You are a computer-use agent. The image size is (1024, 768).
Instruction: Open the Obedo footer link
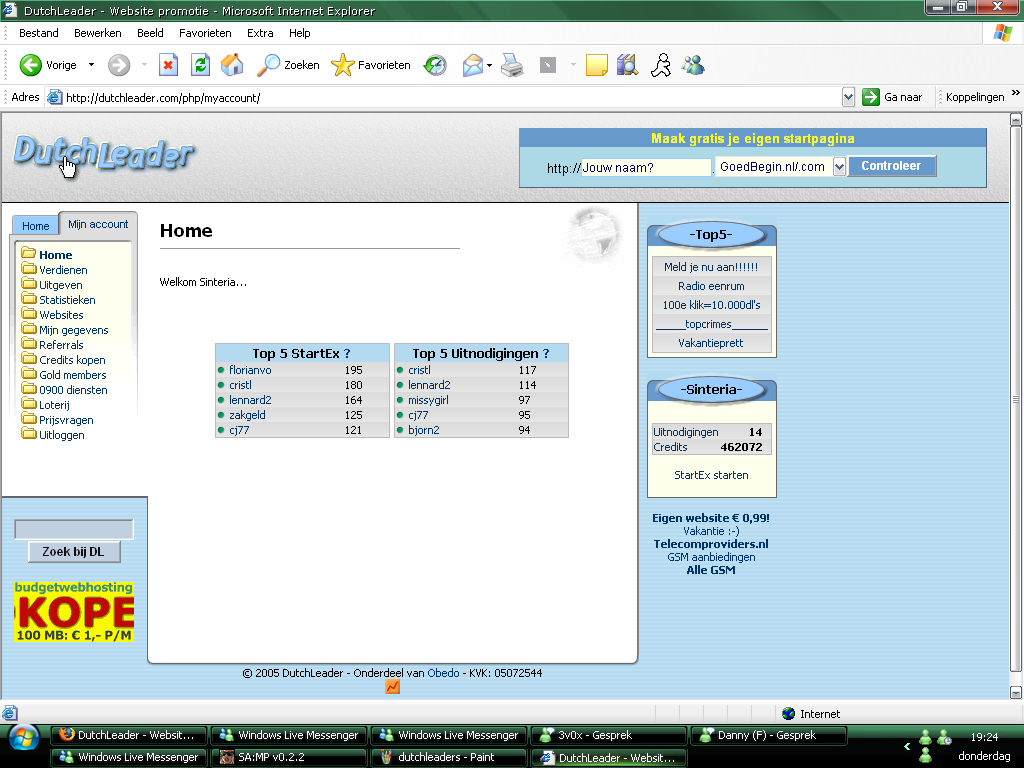coord(443,673)
